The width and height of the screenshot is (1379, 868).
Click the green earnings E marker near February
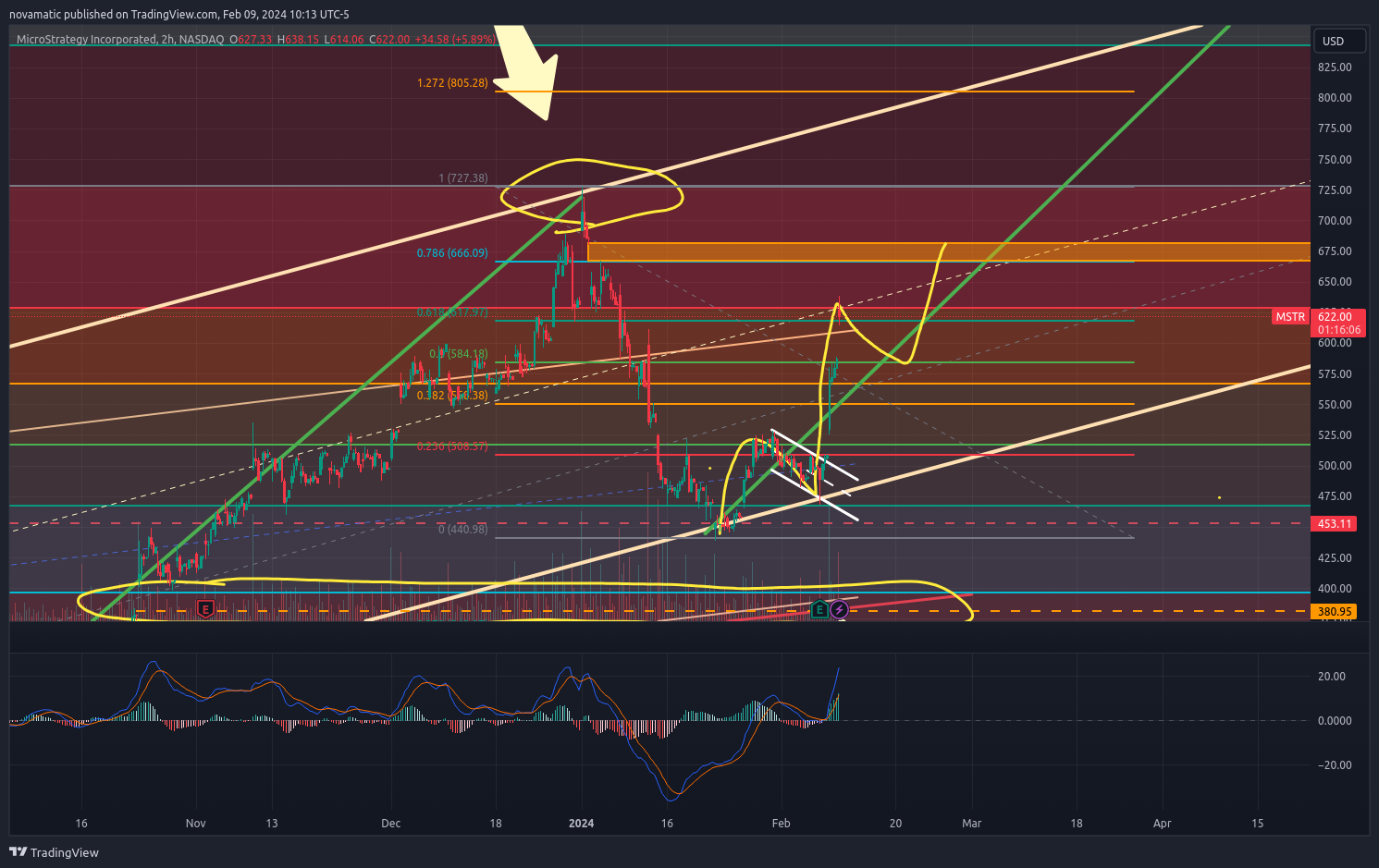point(819,609)
